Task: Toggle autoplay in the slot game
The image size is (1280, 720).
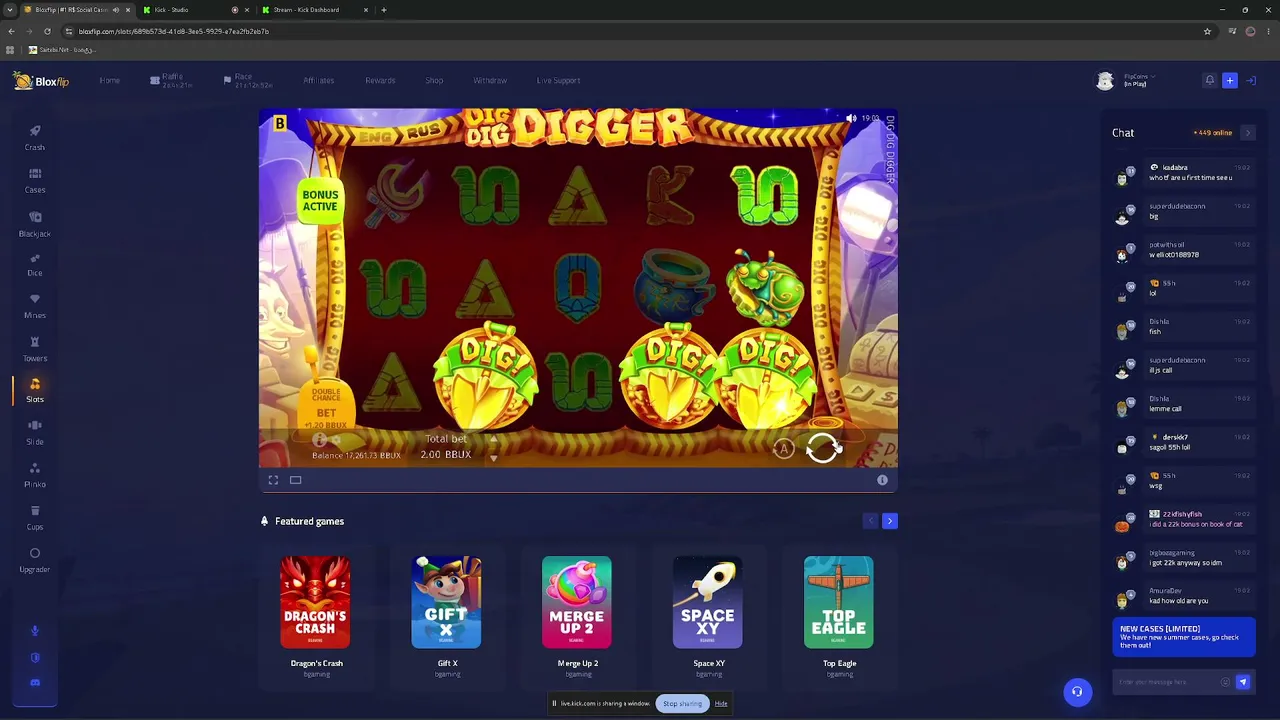Action: pos(784,449)
